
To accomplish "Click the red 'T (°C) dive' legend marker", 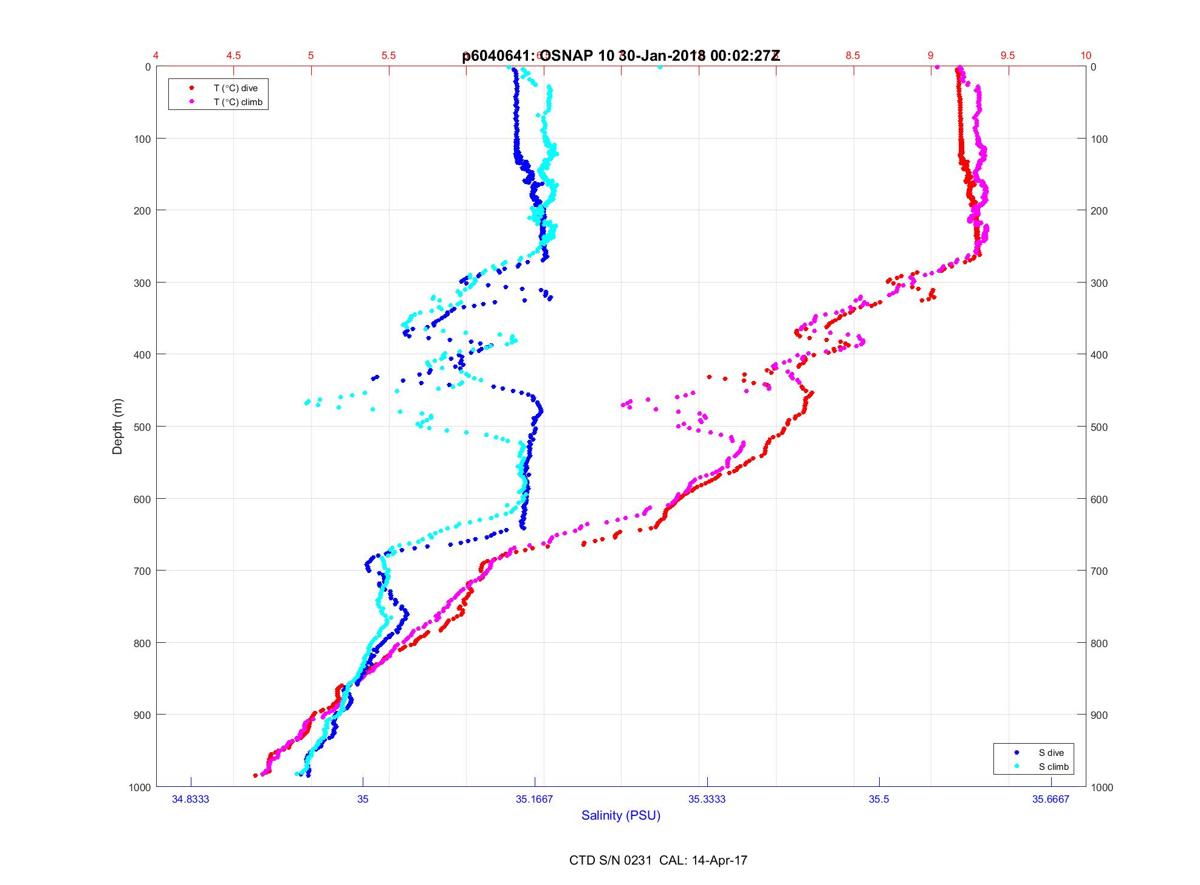I will click(191, 88).
